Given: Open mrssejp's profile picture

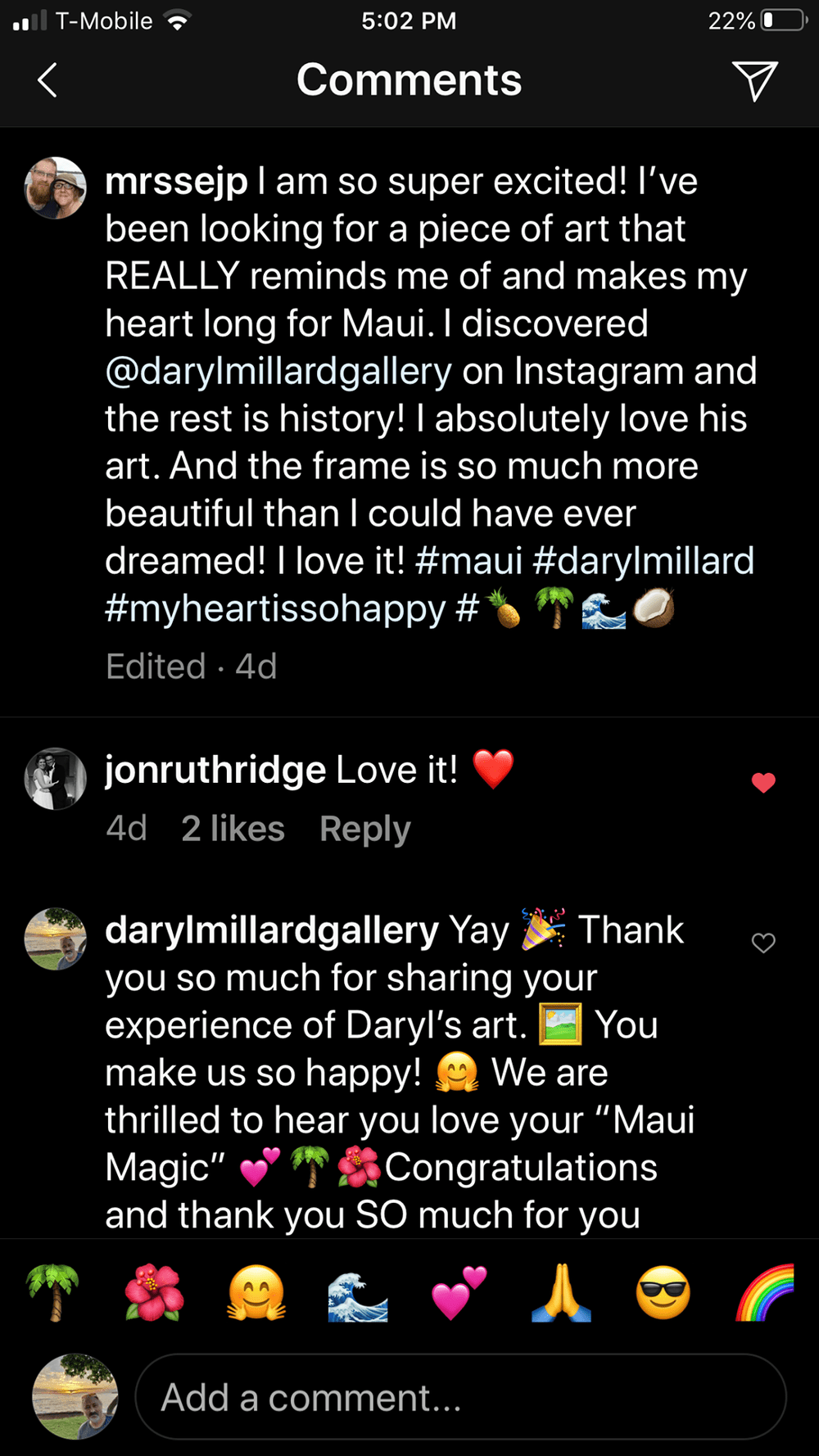Looking at the screenshot, I should click(x=56, y=188).
